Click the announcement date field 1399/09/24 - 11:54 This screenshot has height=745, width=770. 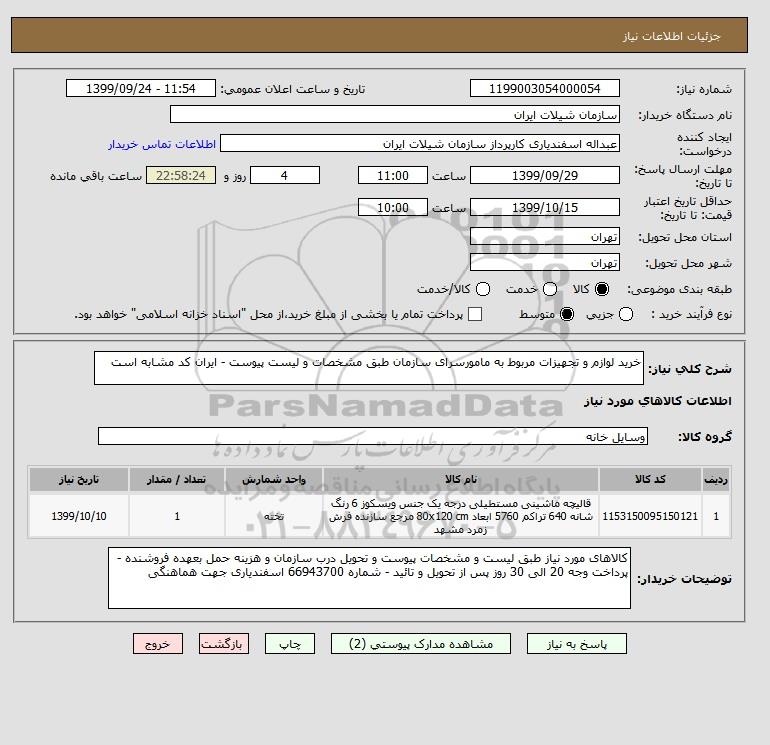click(x=141, y=88)
